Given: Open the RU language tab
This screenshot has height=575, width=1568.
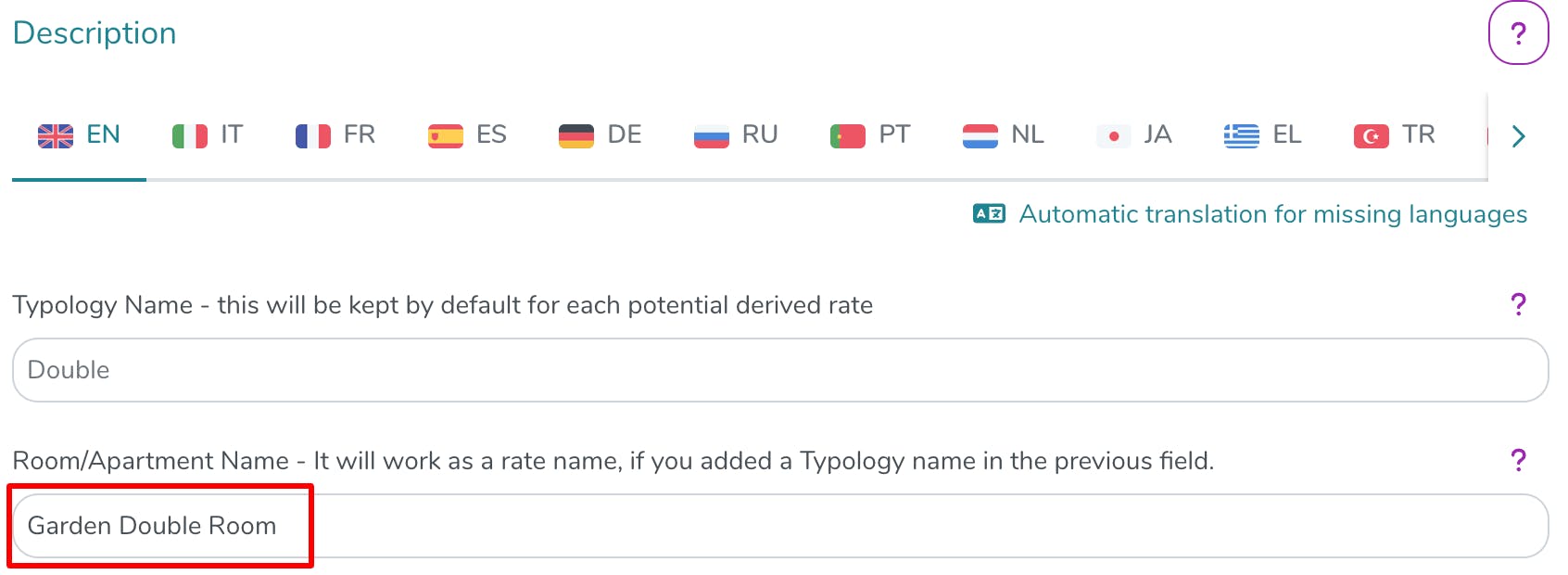Looking at the screenshot, I should (736, 135).
